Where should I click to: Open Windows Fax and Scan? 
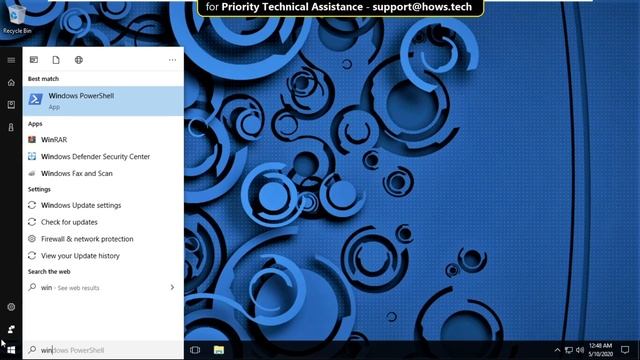(x=103, y=173)
